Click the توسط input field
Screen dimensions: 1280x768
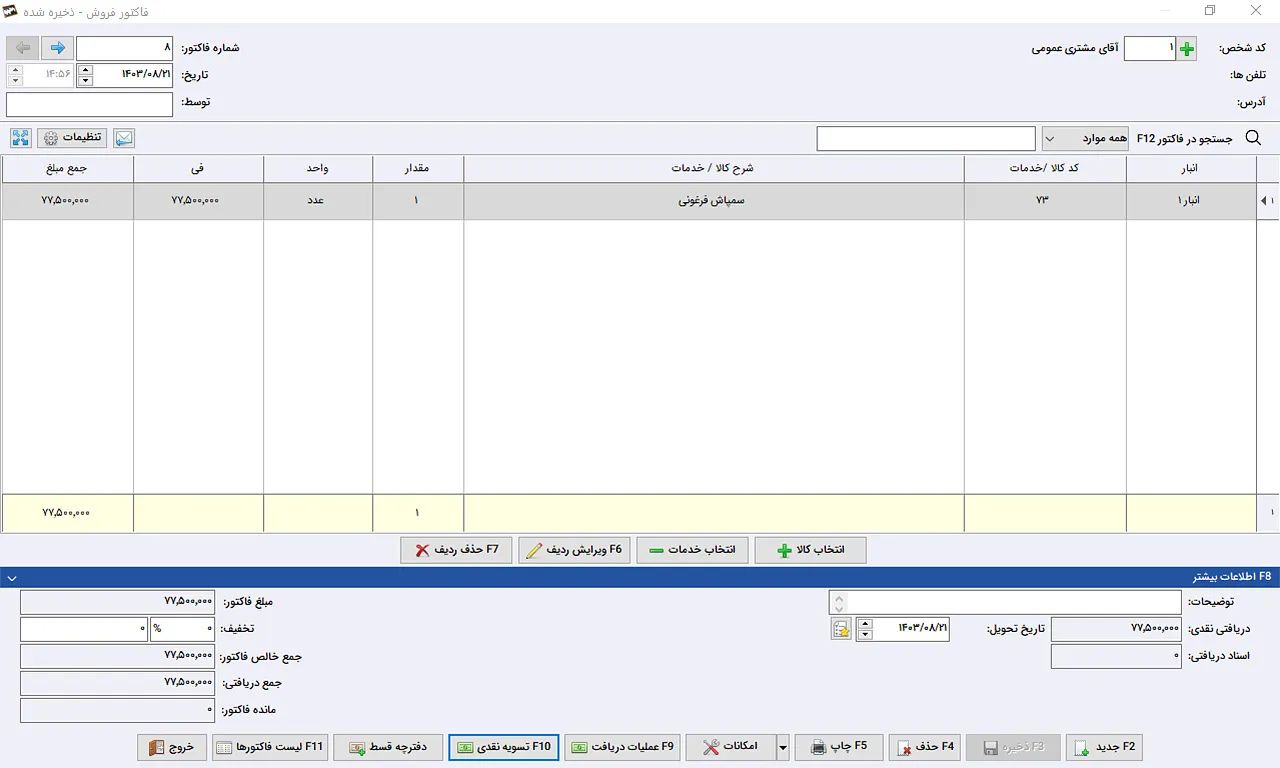[x=90, y=104]
